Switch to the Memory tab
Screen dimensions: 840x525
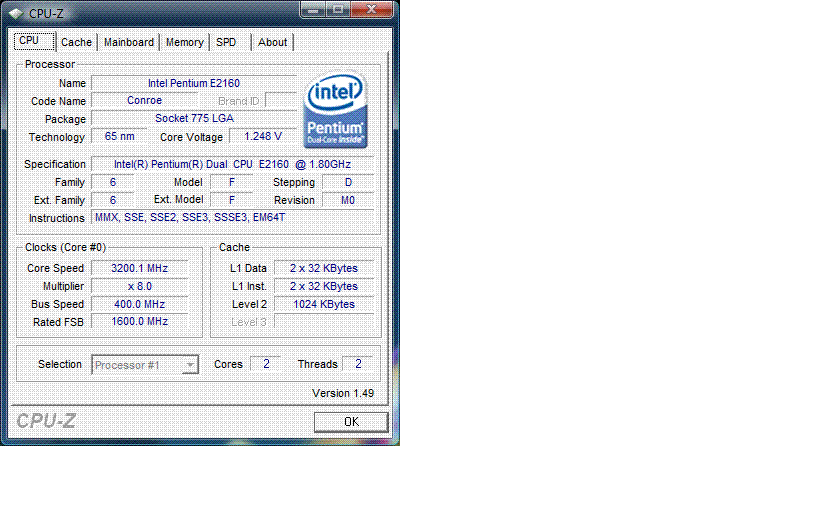[184, 42]
